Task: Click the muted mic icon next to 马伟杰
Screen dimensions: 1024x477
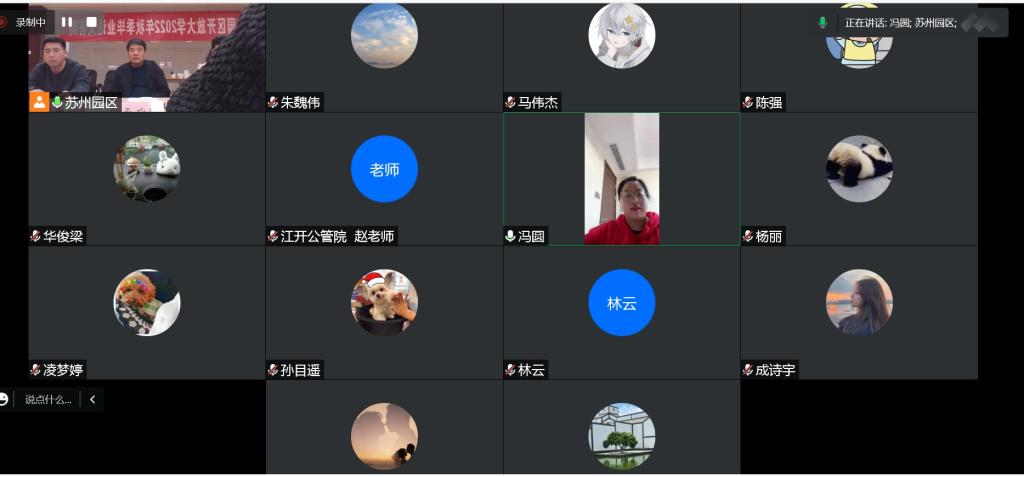Action: coord(511,103)
